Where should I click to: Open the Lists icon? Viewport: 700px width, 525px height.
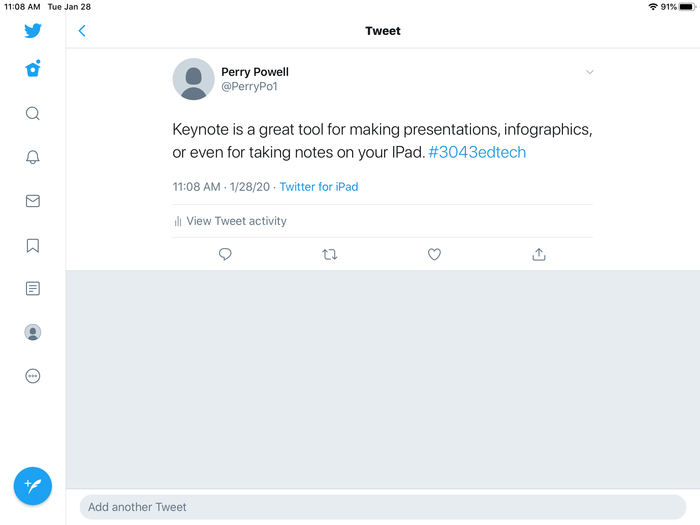(33, 289)
